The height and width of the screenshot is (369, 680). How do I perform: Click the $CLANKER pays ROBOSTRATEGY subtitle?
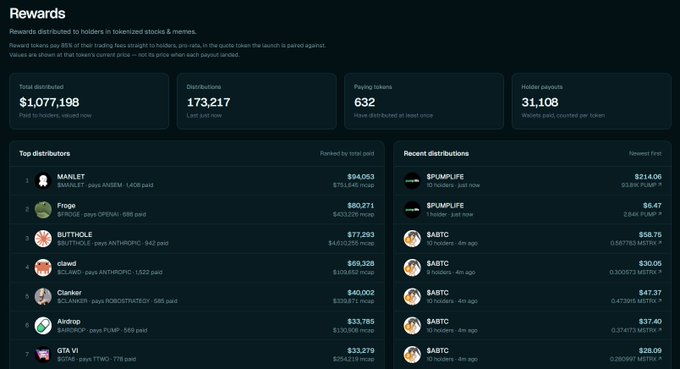point(117,301)
